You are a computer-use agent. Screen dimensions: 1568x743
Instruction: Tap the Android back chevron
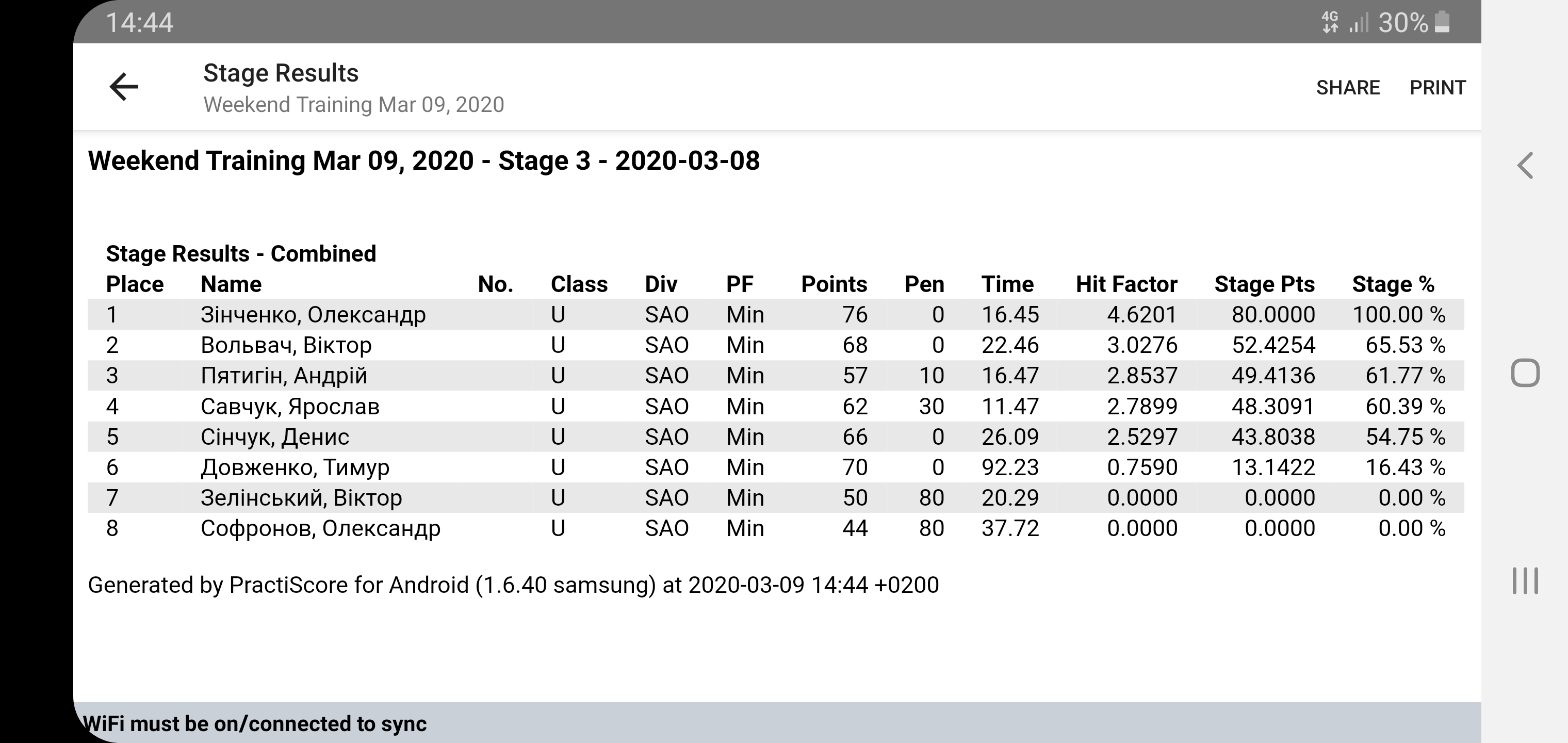coord(1525,166)
